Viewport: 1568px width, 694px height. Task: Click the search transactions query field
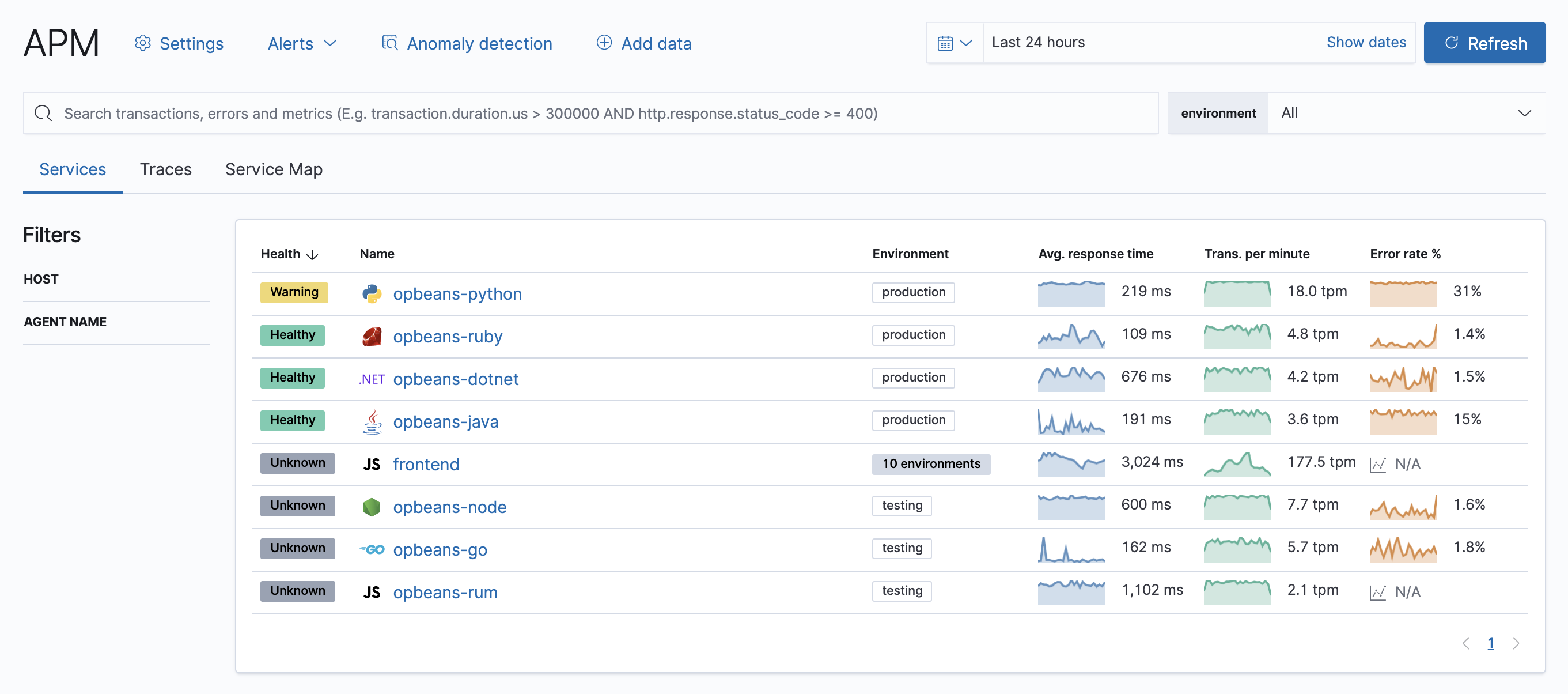(x=590, y=114)
